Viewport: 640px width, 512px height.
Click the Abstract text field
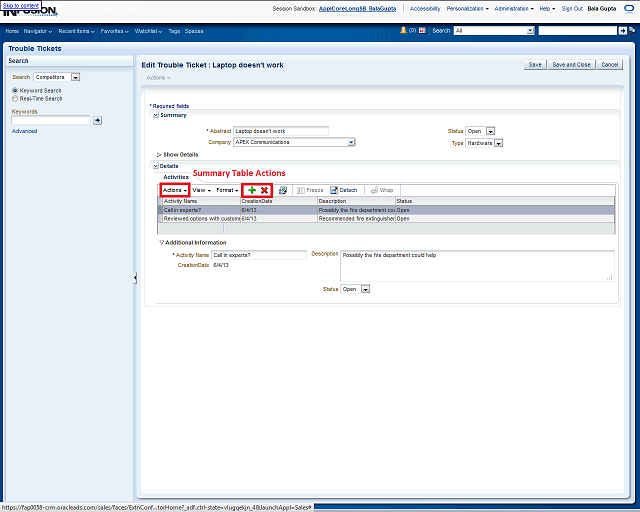tap(281, 131)
